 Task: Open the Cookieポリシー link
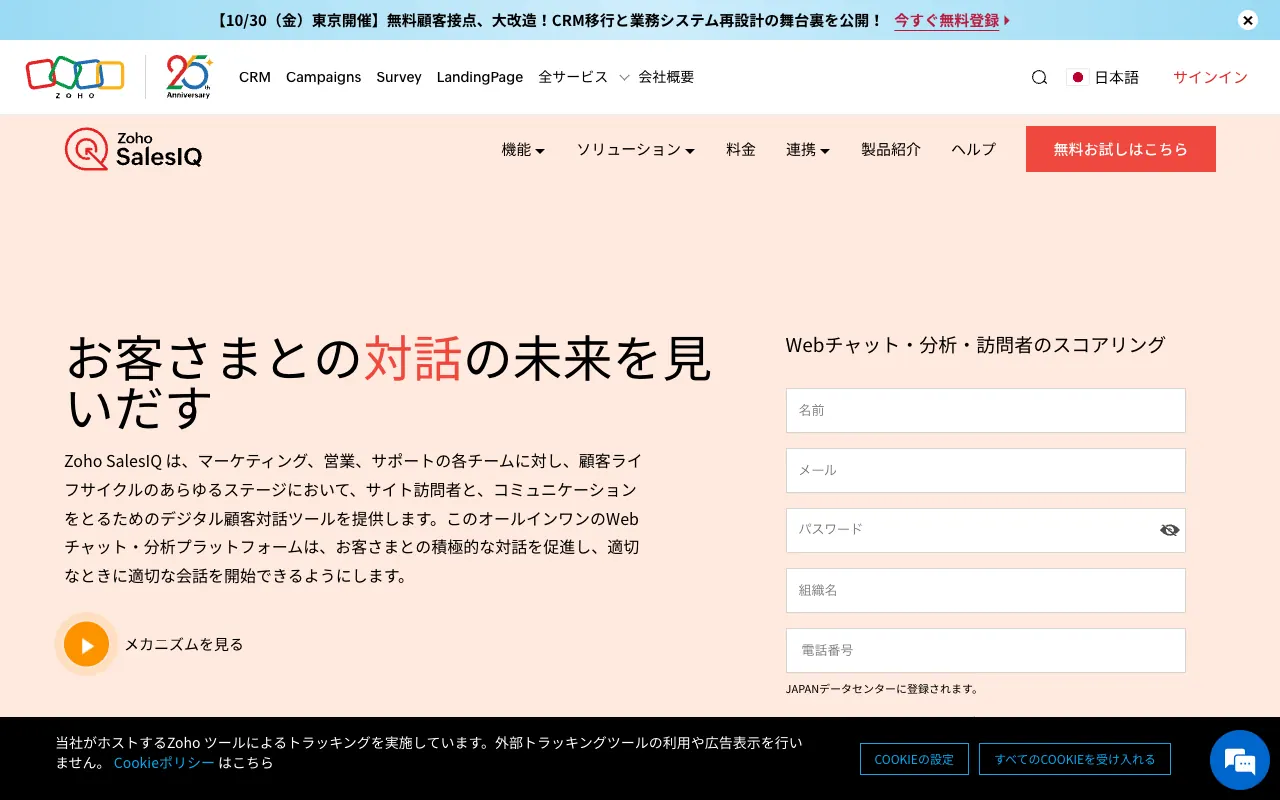pos(164,762)
